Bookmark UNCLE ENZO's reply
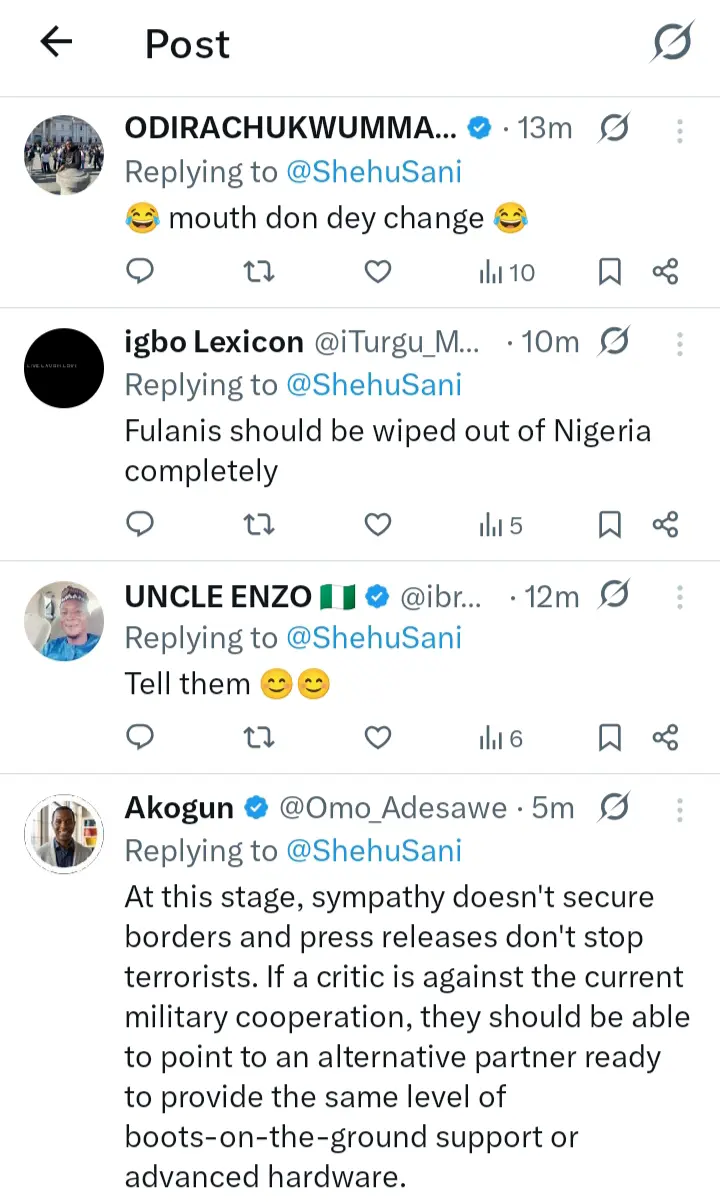Screen dimensions: 720x1202 [x=609, y=738]
